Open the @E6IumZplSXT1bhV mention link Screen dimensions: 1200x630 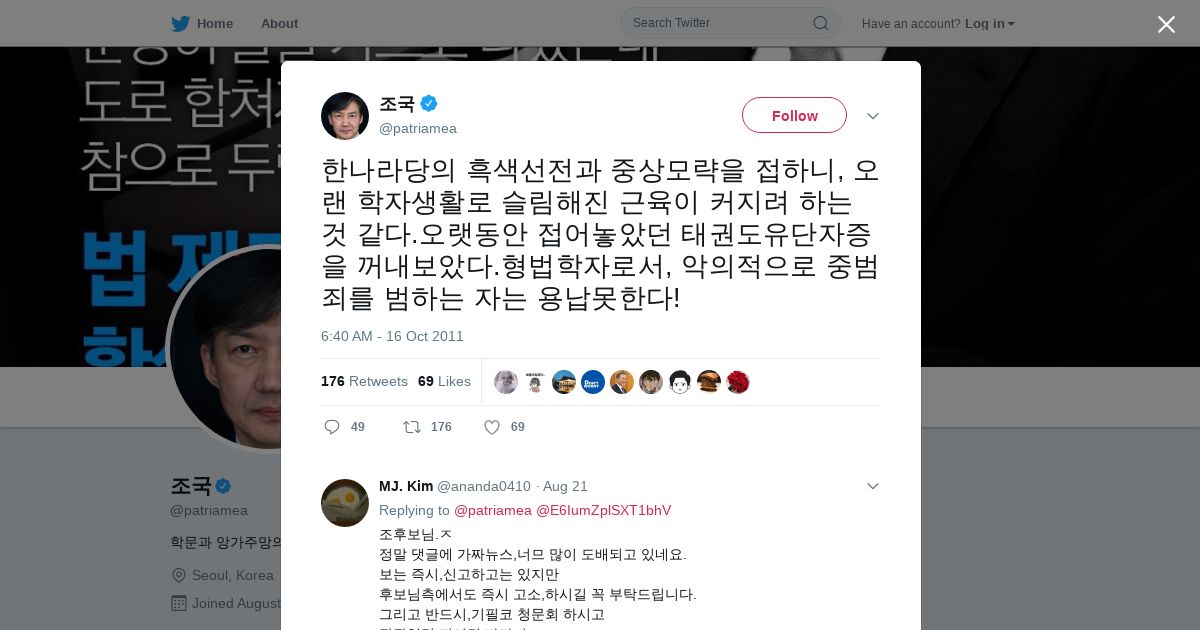(604, 510)
